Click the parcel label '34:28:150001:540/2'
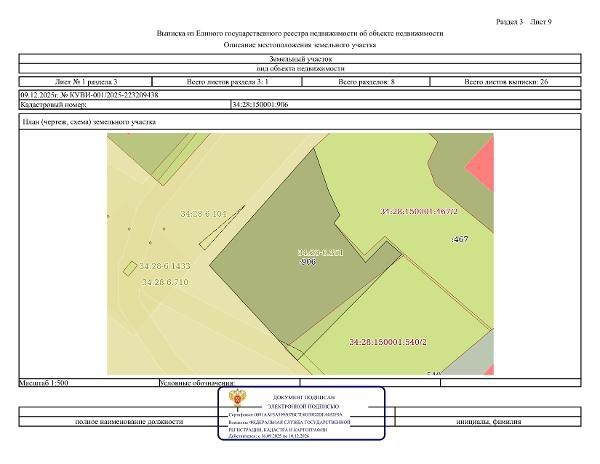Viewport: 600px width, 464px height. click(x=388, y=342)
